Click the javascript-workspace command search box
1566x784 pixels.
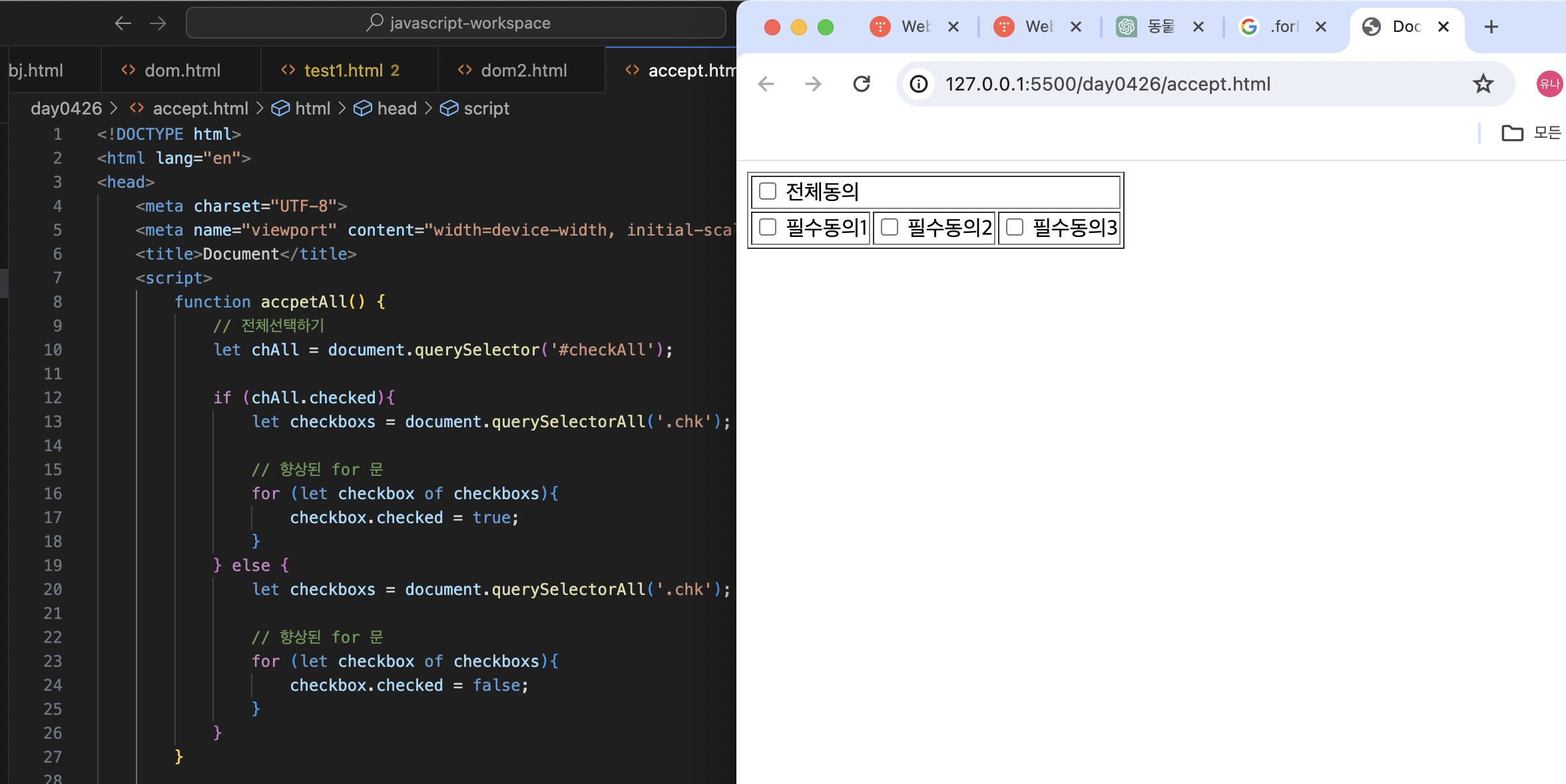coord(456,23)
